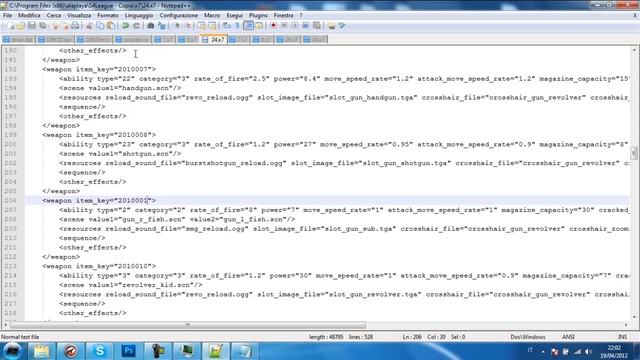Open the Modifica menu
The image size is (640, 360).
tap(29, 16)
